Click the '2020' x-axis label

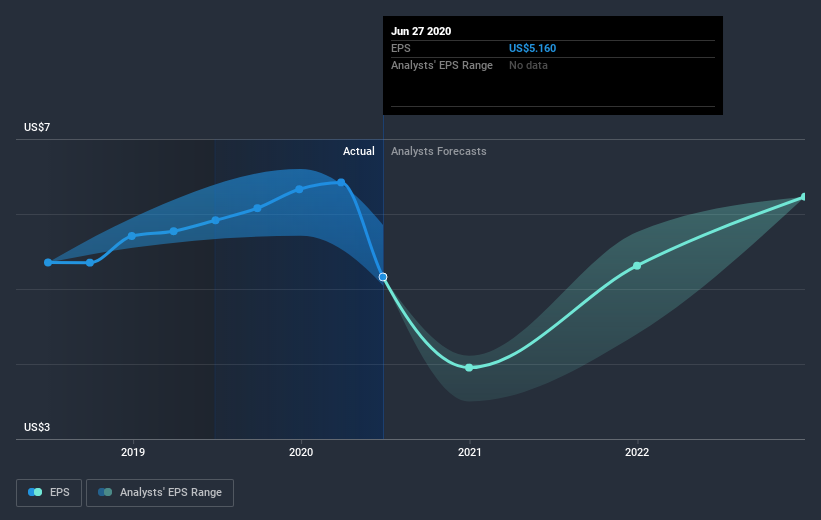(x=301, y=452)
